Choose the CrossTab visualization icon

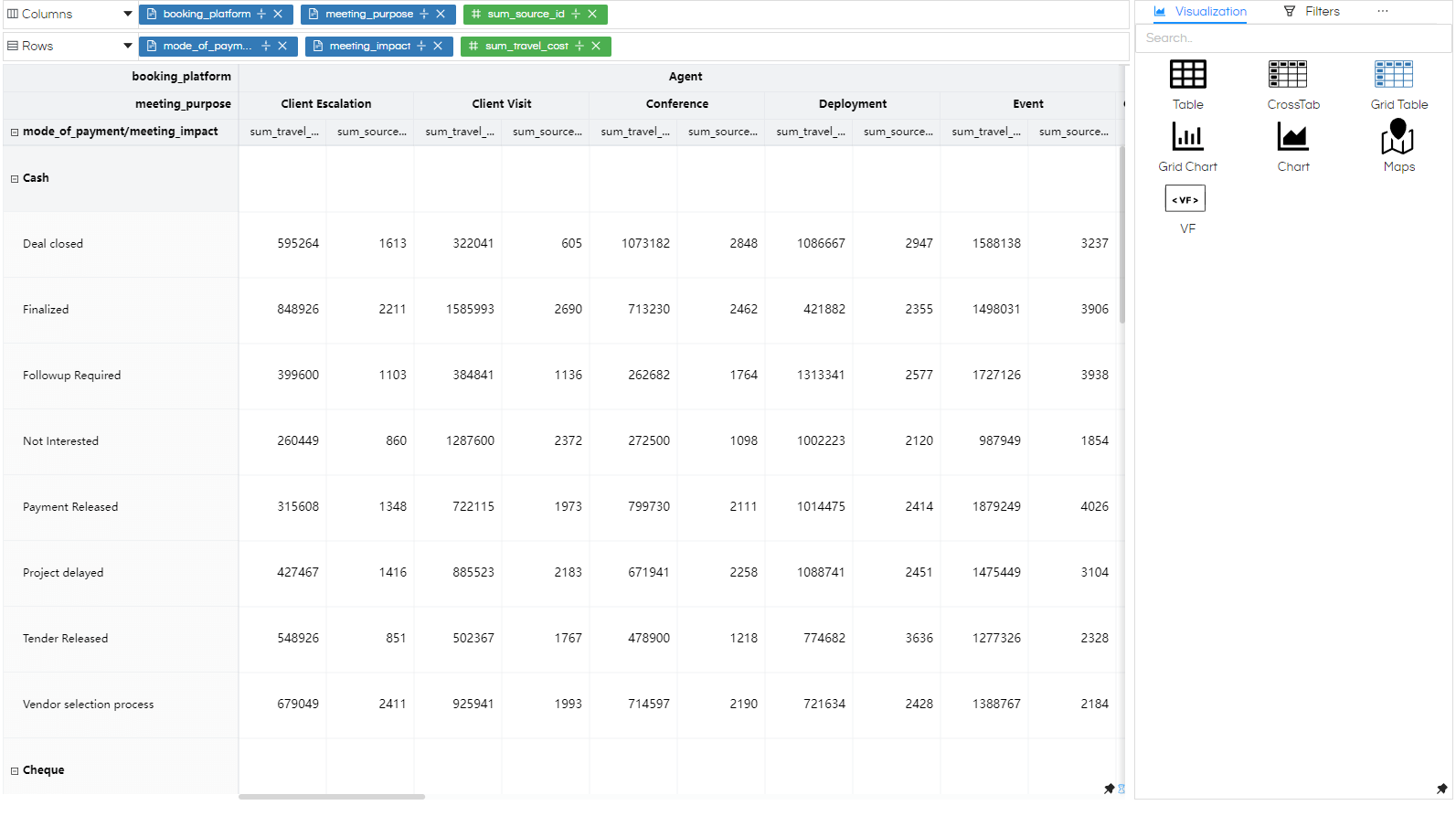coord(1287,74)
